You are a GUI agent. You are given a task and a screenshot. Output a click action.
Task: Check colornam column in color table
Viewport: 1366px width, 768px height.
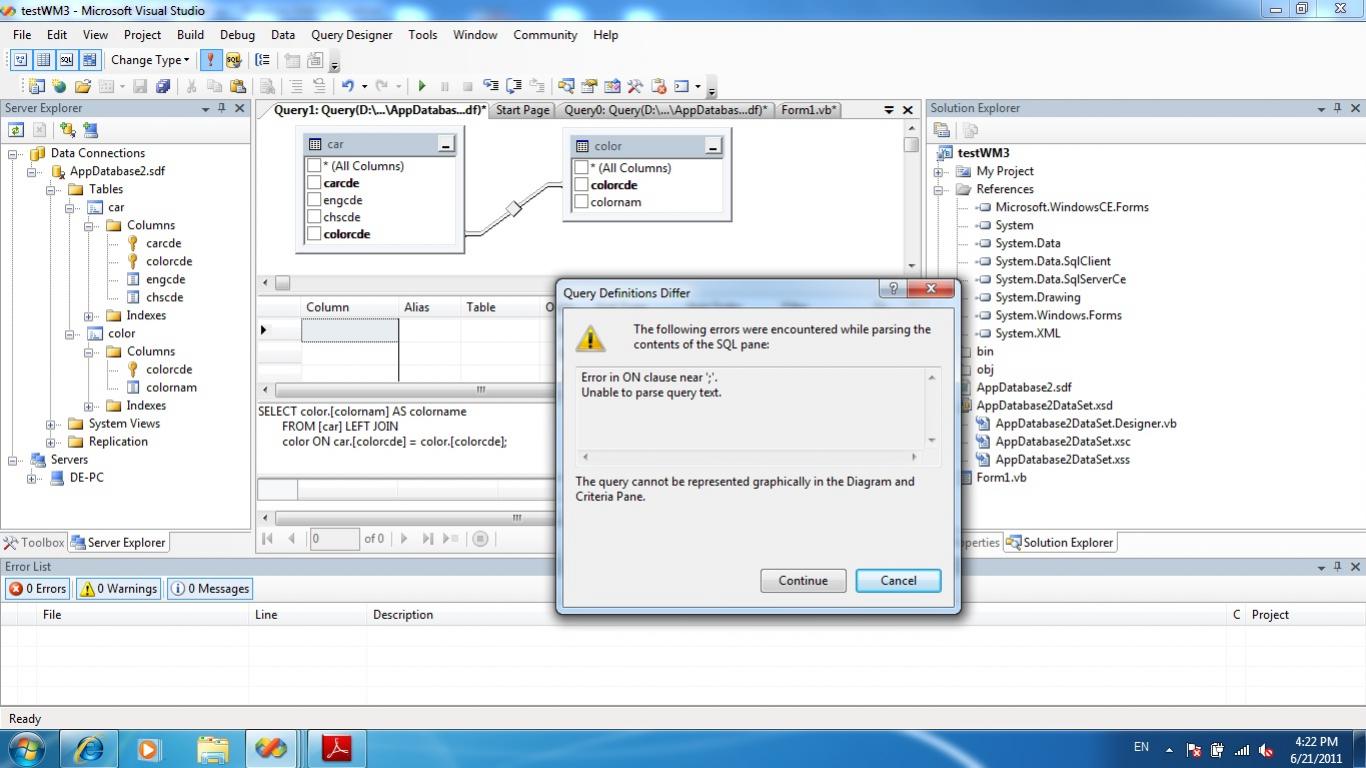point(581,202)
